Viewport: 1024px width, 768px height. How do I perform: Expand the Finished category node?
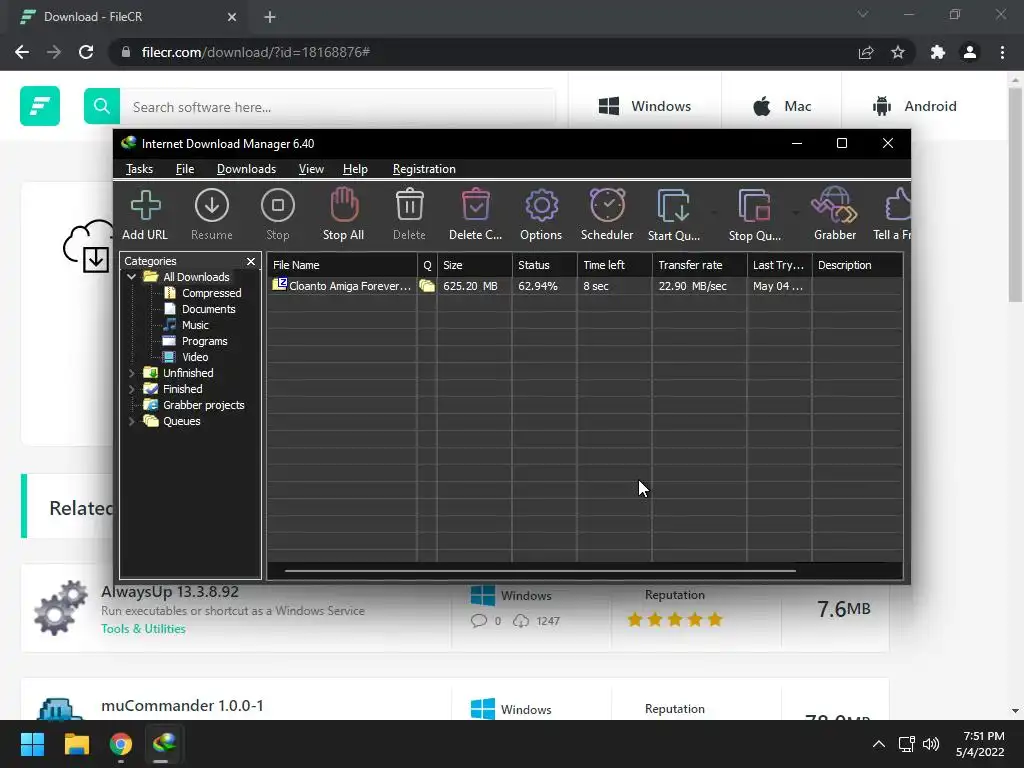tap(131, 389)
